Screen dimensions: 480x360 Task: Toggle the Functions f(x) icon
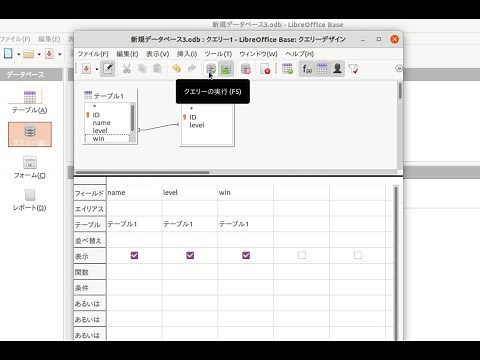pyautogui.click(x=307, y=69)
